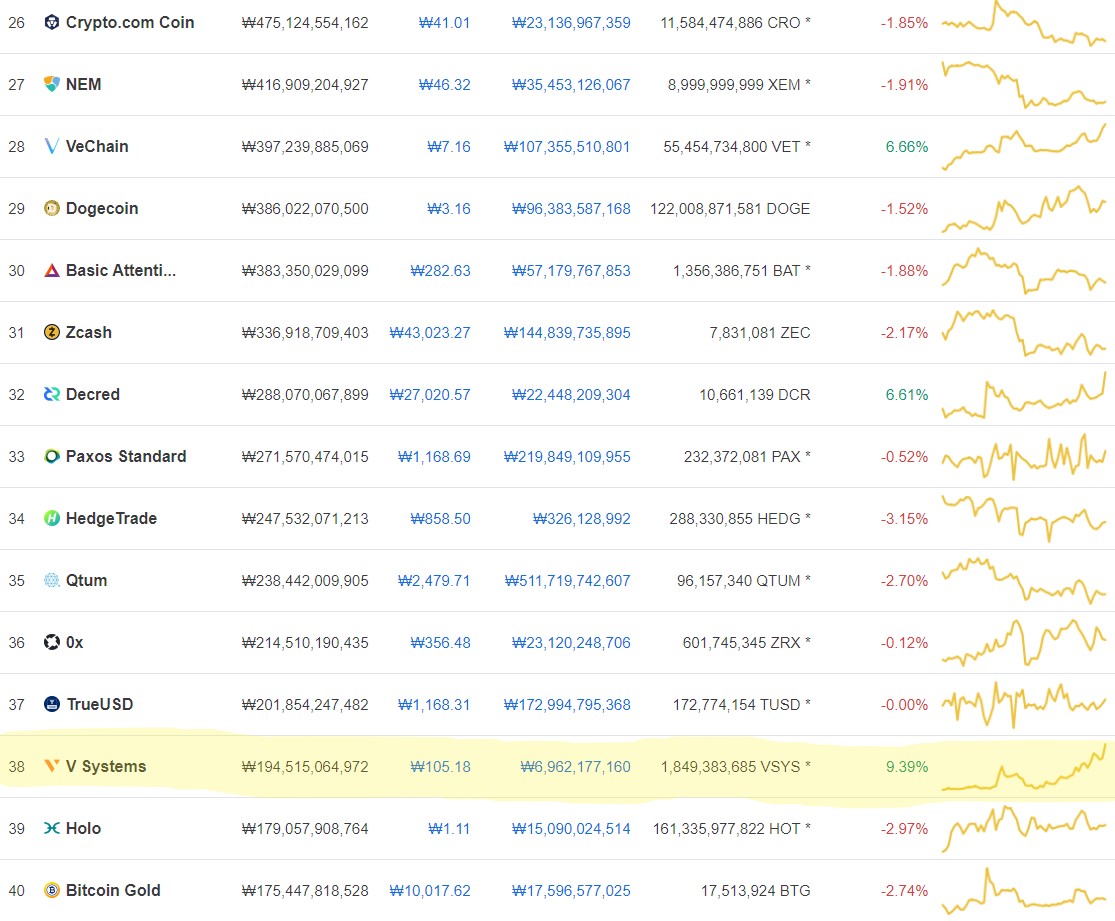Click Paxos Standard volume ₩219,849,109,955
The width and height of the screenshot is (1115, 921).
coord(567,457)
